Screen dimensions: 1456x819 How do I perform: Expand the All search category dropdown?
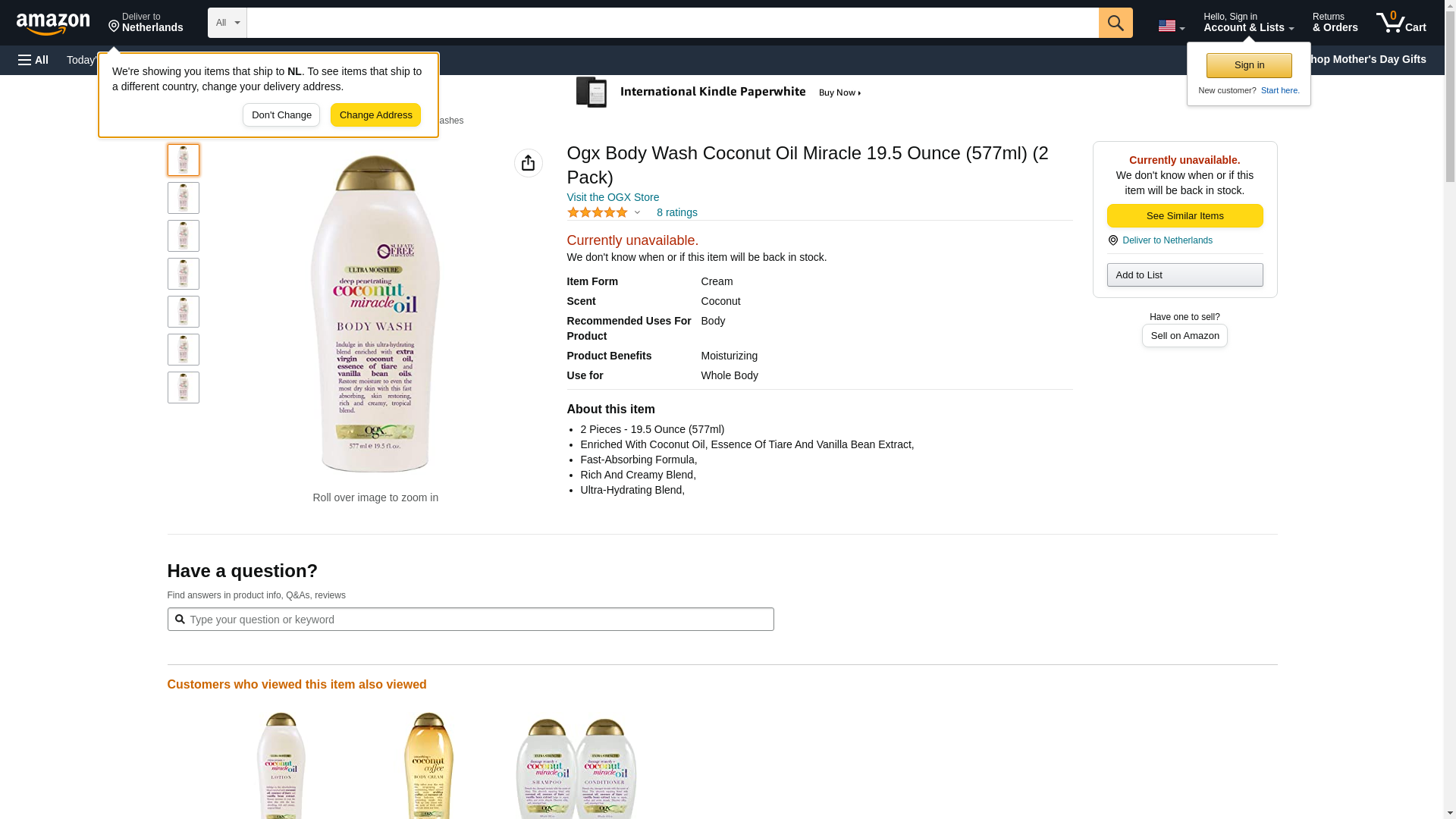(227, 23)
